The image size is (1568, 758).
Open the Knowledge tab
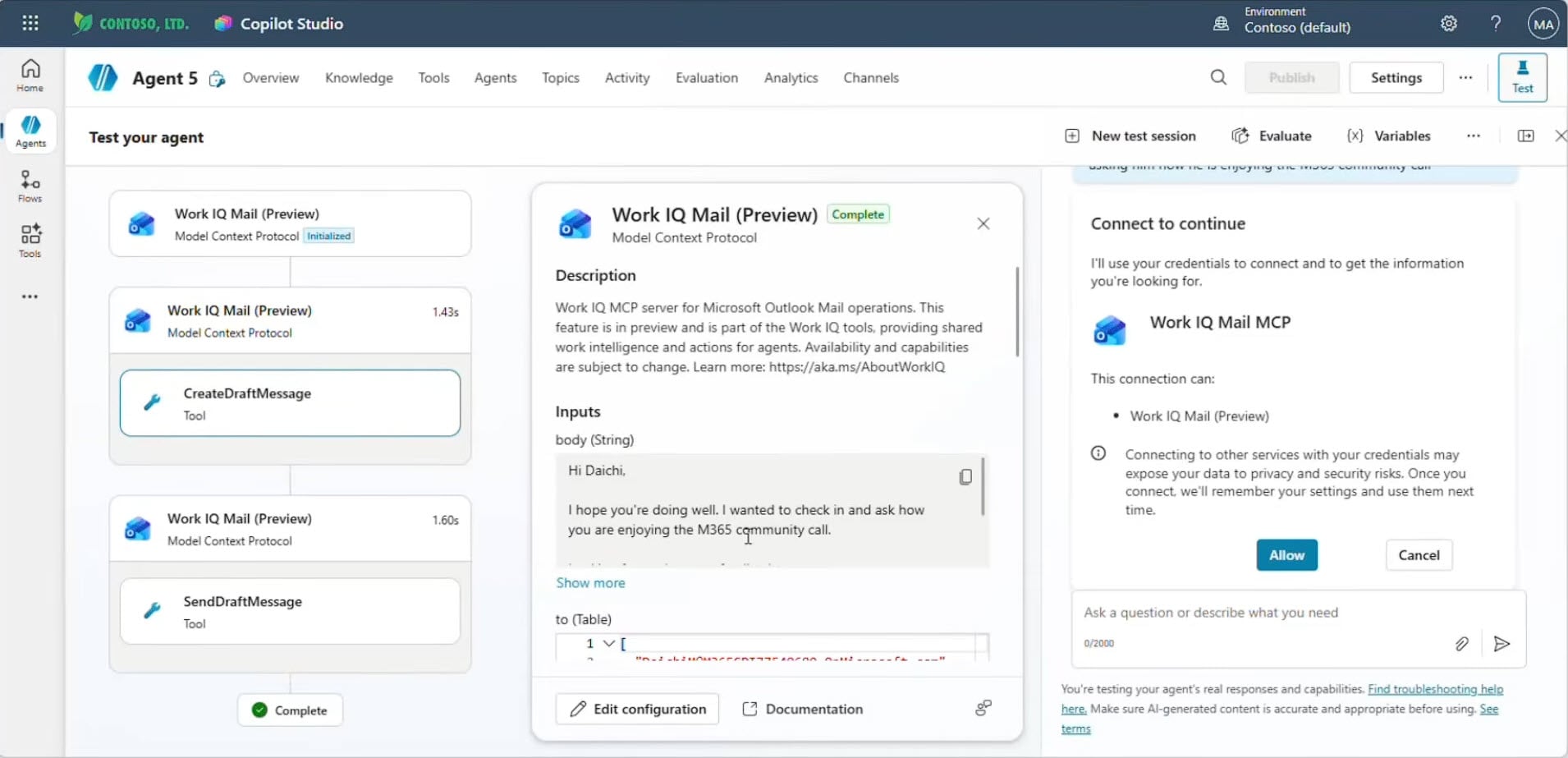click(x=359, y=77)
